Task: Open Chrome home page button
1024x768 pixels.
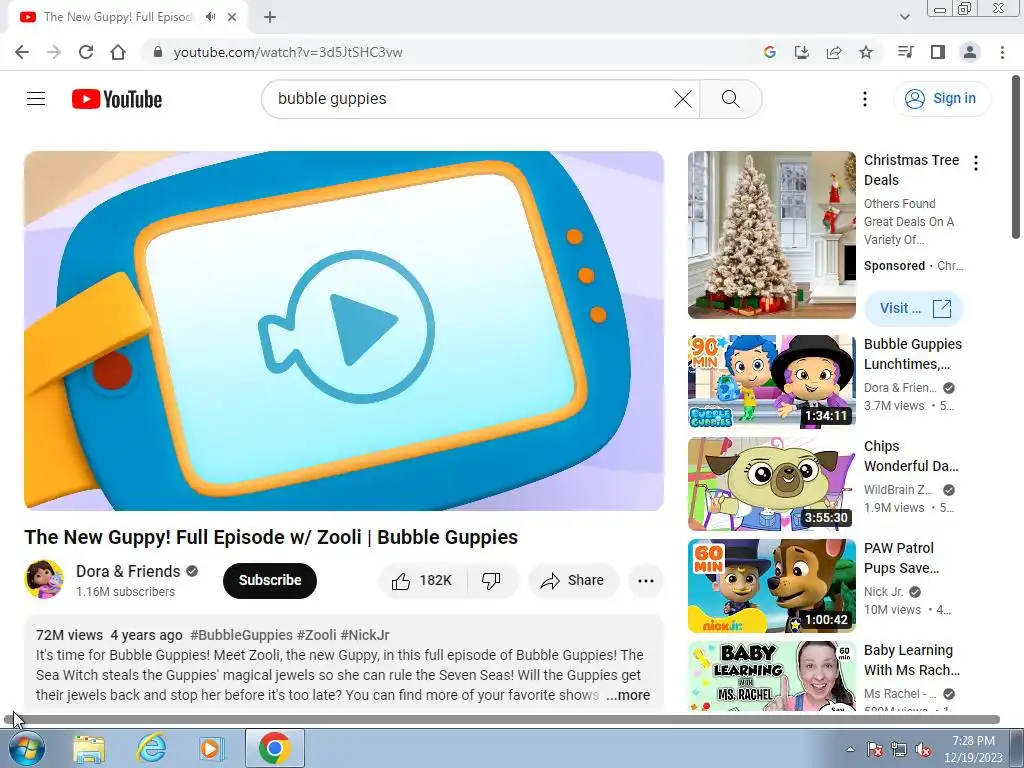Action: coord(118,52)
